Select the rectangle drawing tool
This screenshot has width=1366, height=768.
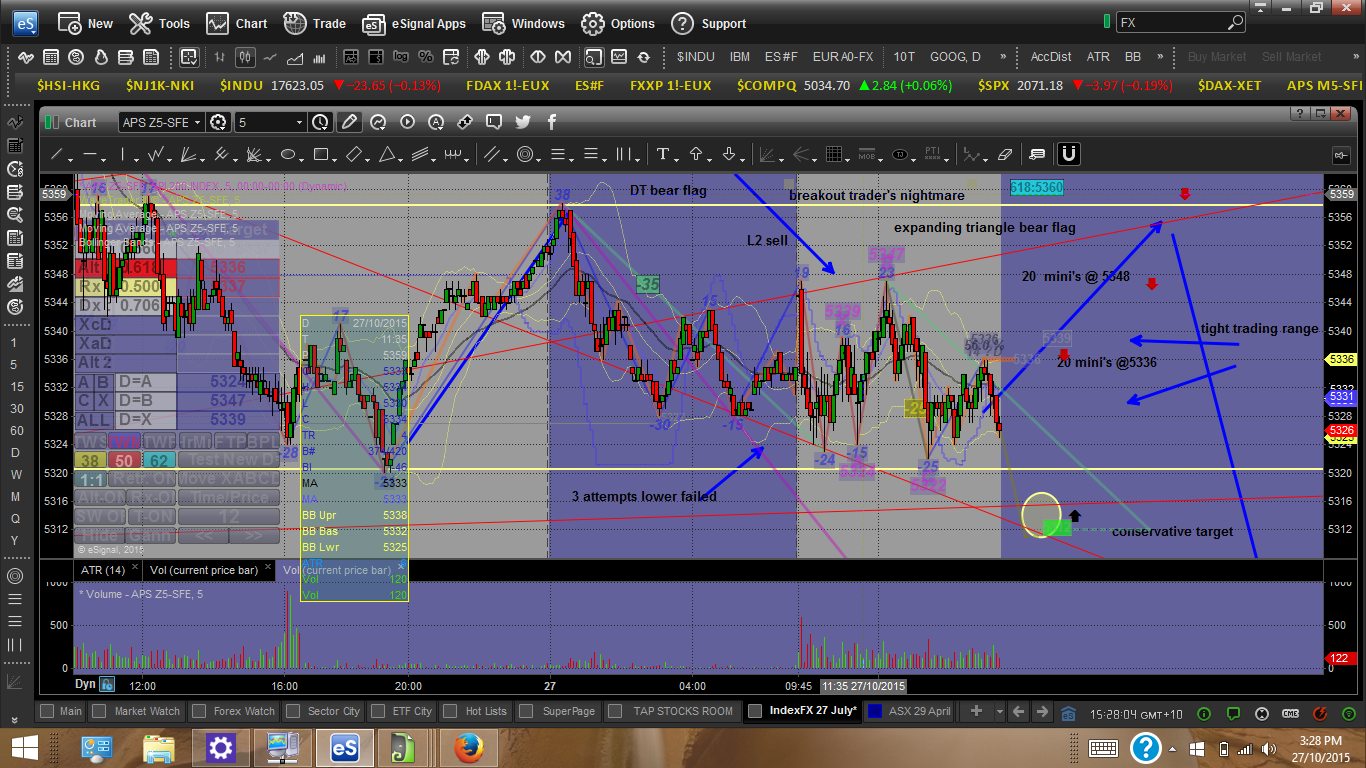(321, 155)
